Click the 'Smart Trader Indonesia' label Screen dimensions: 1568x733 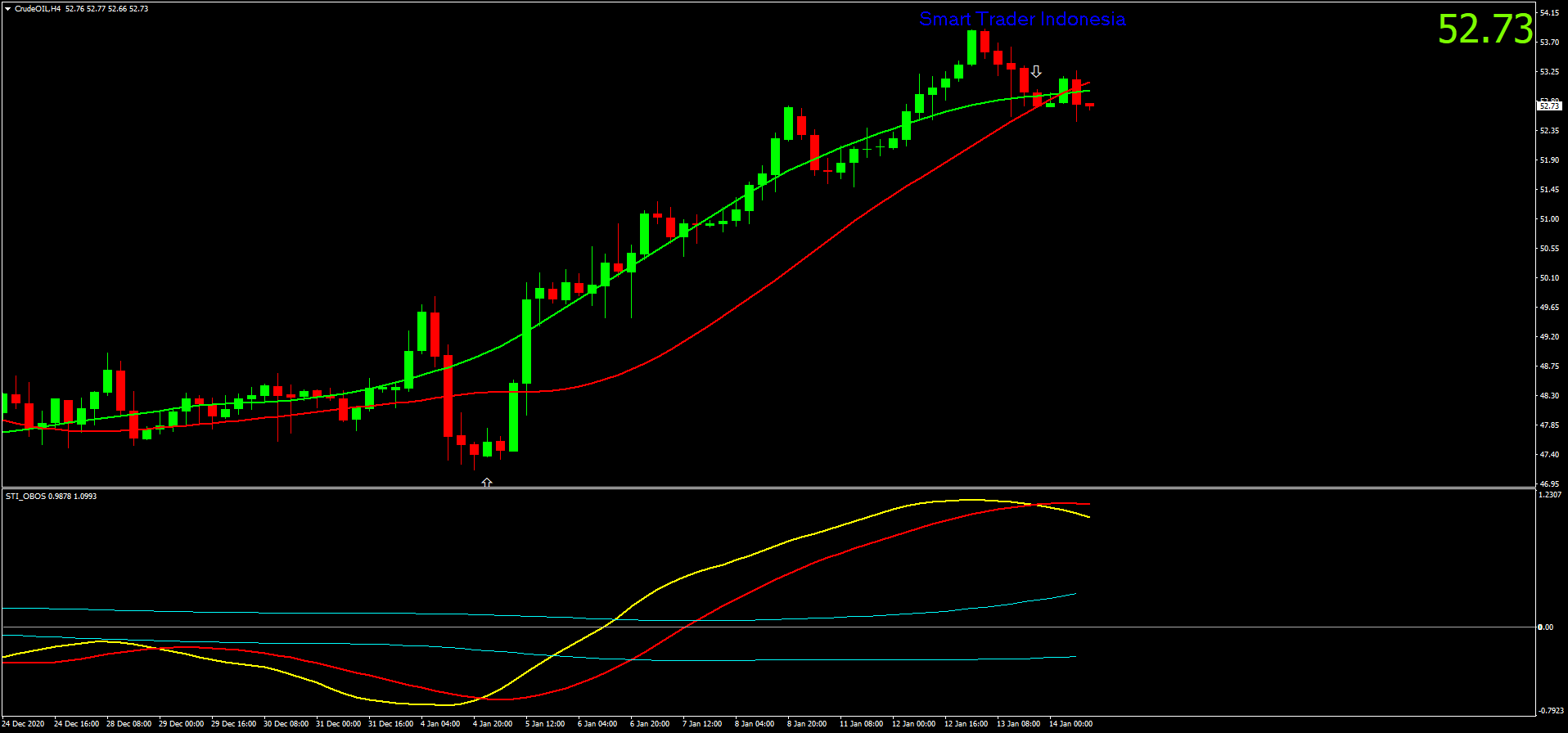click(x=1022, y=19)
